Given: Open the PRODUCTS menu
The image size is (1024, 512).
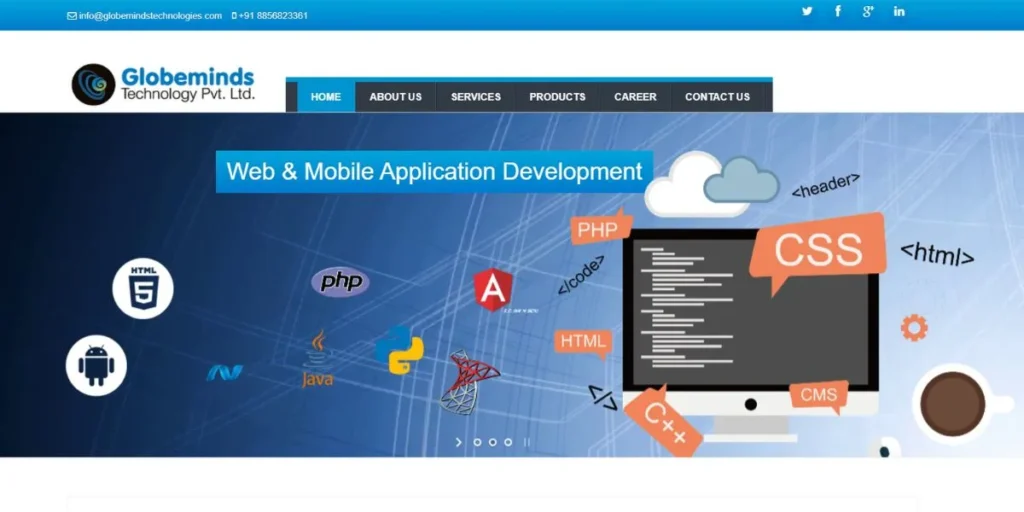Looking at the screenshot, I should pos(557,97).
